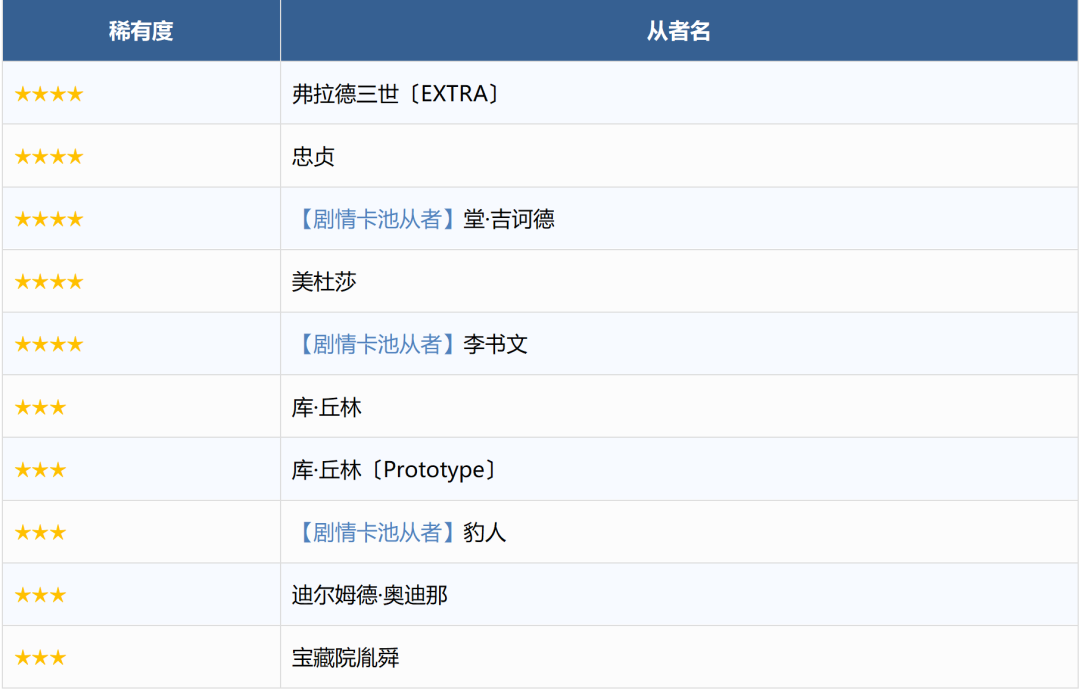This screenshot has height=691, width=1080.
Task: Select the 库·丘林〔Prototype〕 servant name
Action: point(395,470)
